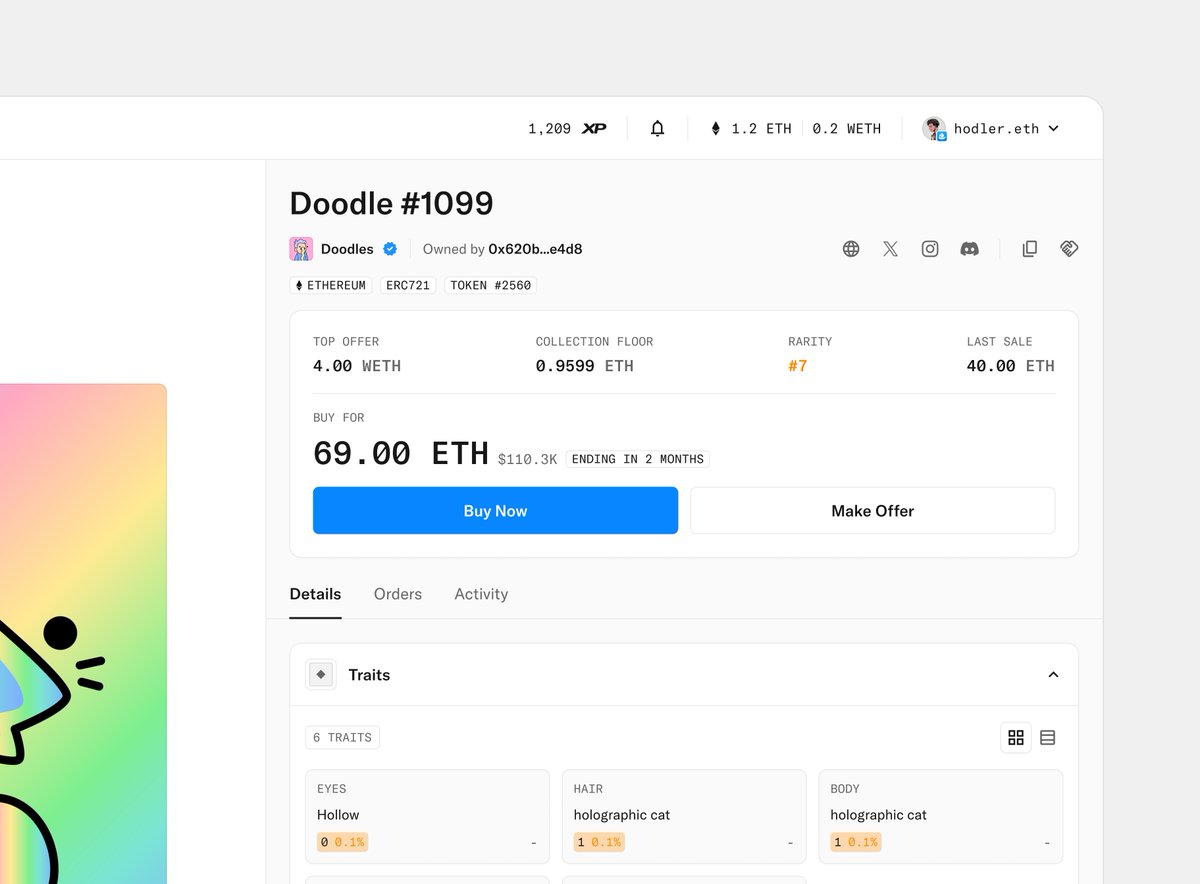1200x884 pixels.
Task: Click the ENDING IN 2 MONTHS badge
Action: click(638, 459)
